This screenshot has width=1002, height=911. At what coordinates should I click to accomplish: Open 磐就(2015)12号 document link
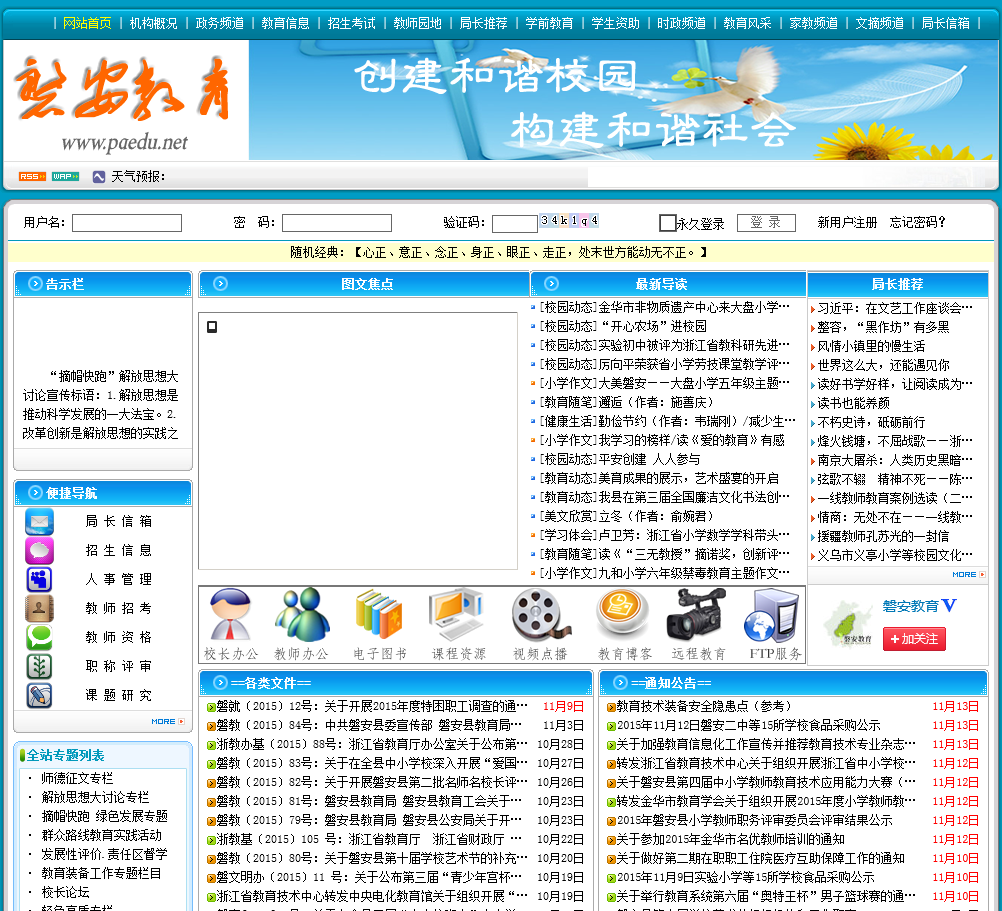[x=372, y=706]
